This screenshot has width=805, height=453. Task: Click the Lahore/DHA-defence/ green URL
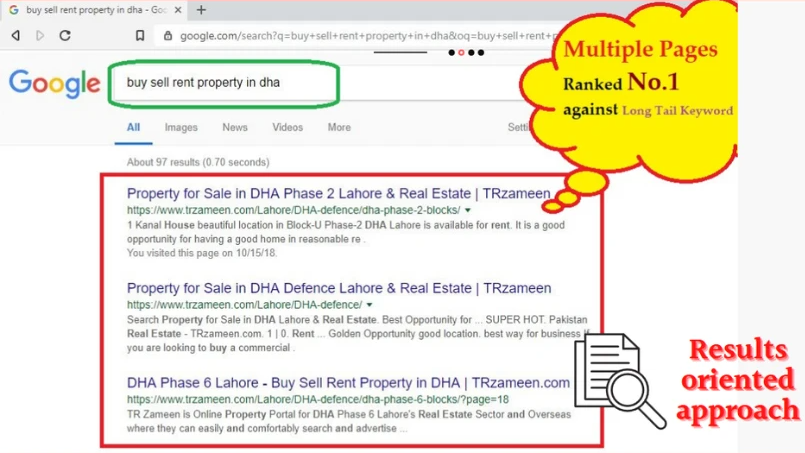[244, 305]
